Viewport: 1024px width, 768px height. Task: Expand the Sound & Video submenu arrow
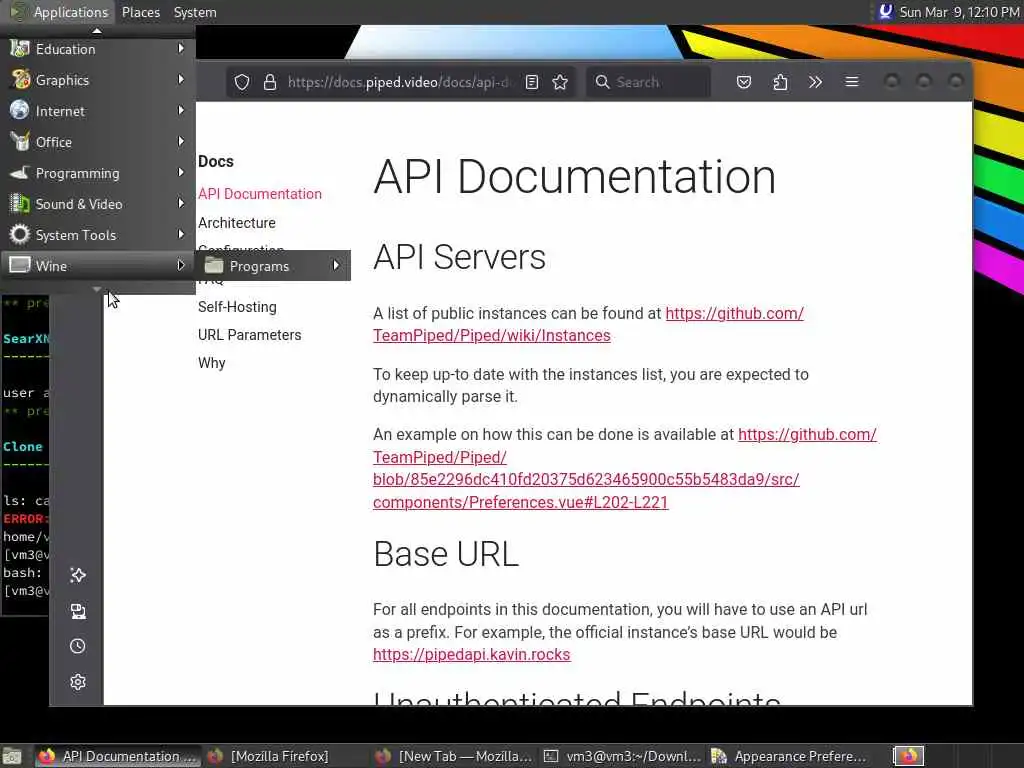(x=181, y=203)
